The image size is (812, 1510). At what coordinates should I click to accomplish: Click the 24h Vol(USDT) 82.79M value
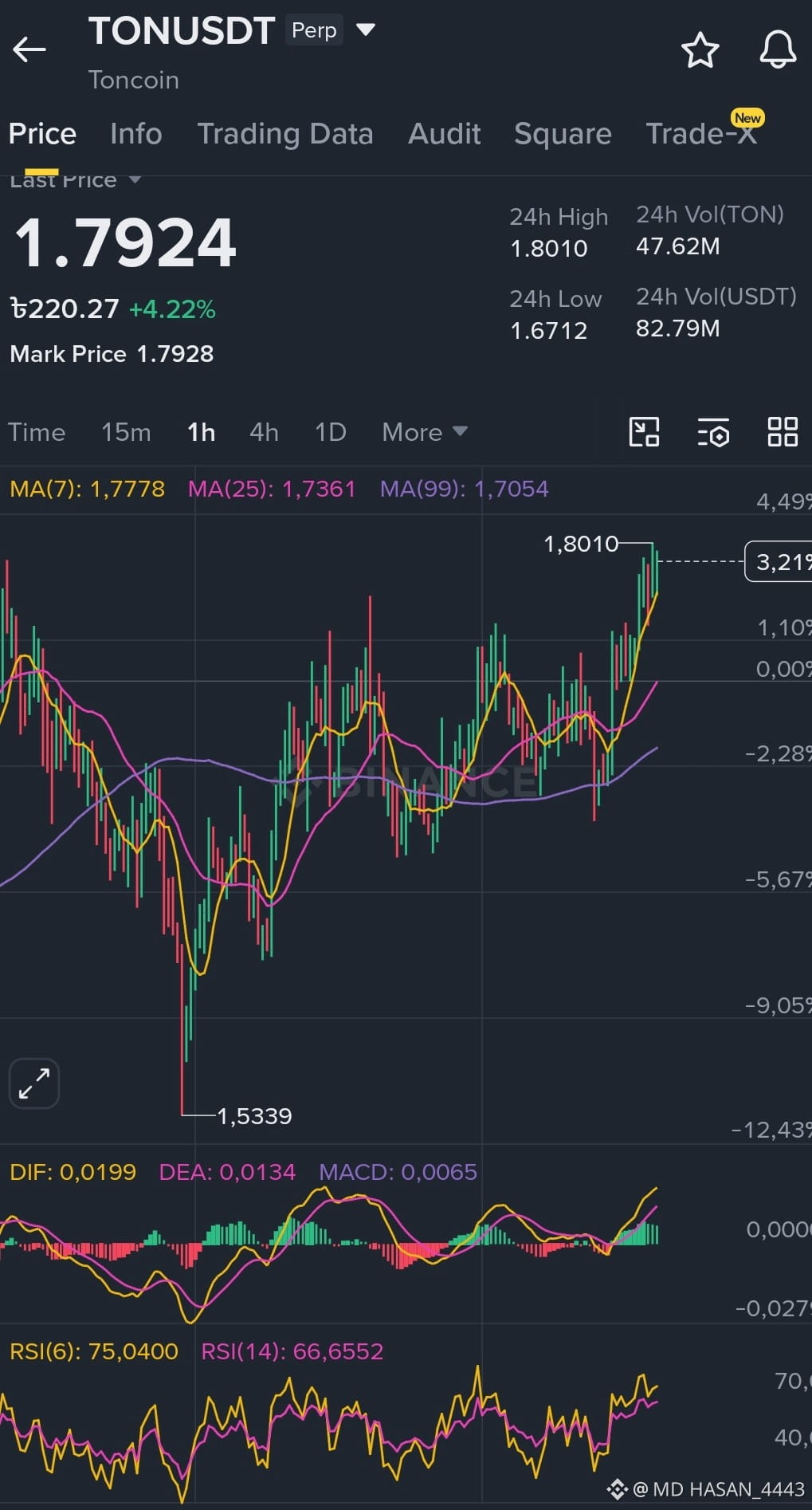coord(678,328)
